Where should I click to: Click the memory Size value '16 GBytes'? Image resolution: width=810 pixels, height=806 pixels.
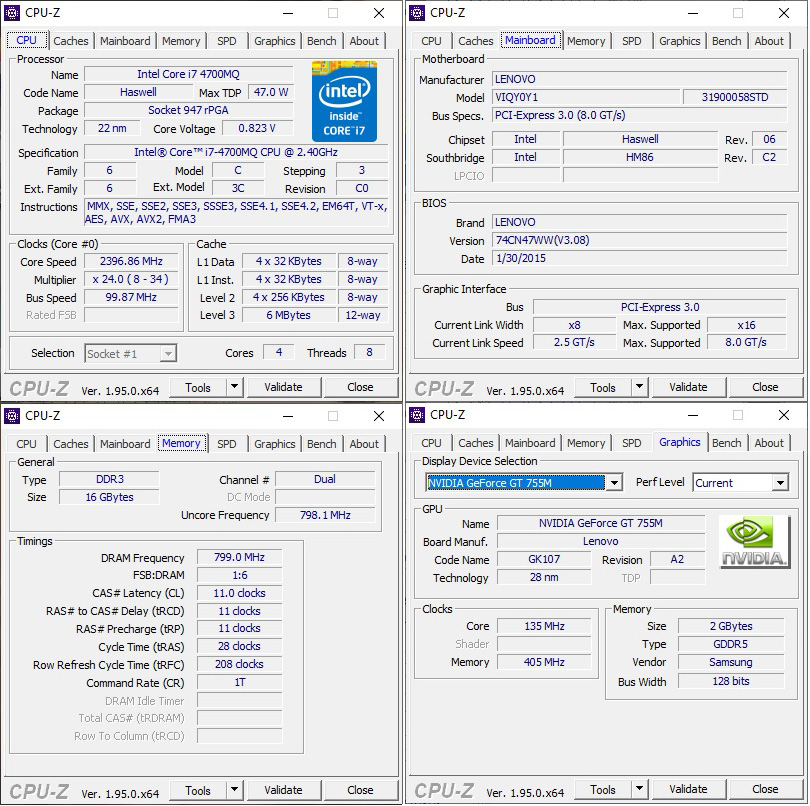[x=109, y=497]
